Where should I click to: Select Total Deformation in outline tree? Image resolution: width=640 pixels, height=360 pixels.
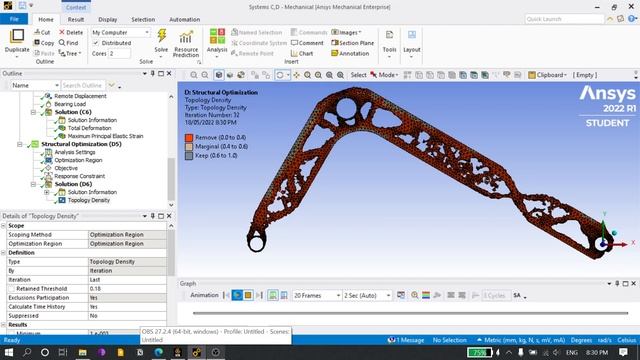(89, 128)
